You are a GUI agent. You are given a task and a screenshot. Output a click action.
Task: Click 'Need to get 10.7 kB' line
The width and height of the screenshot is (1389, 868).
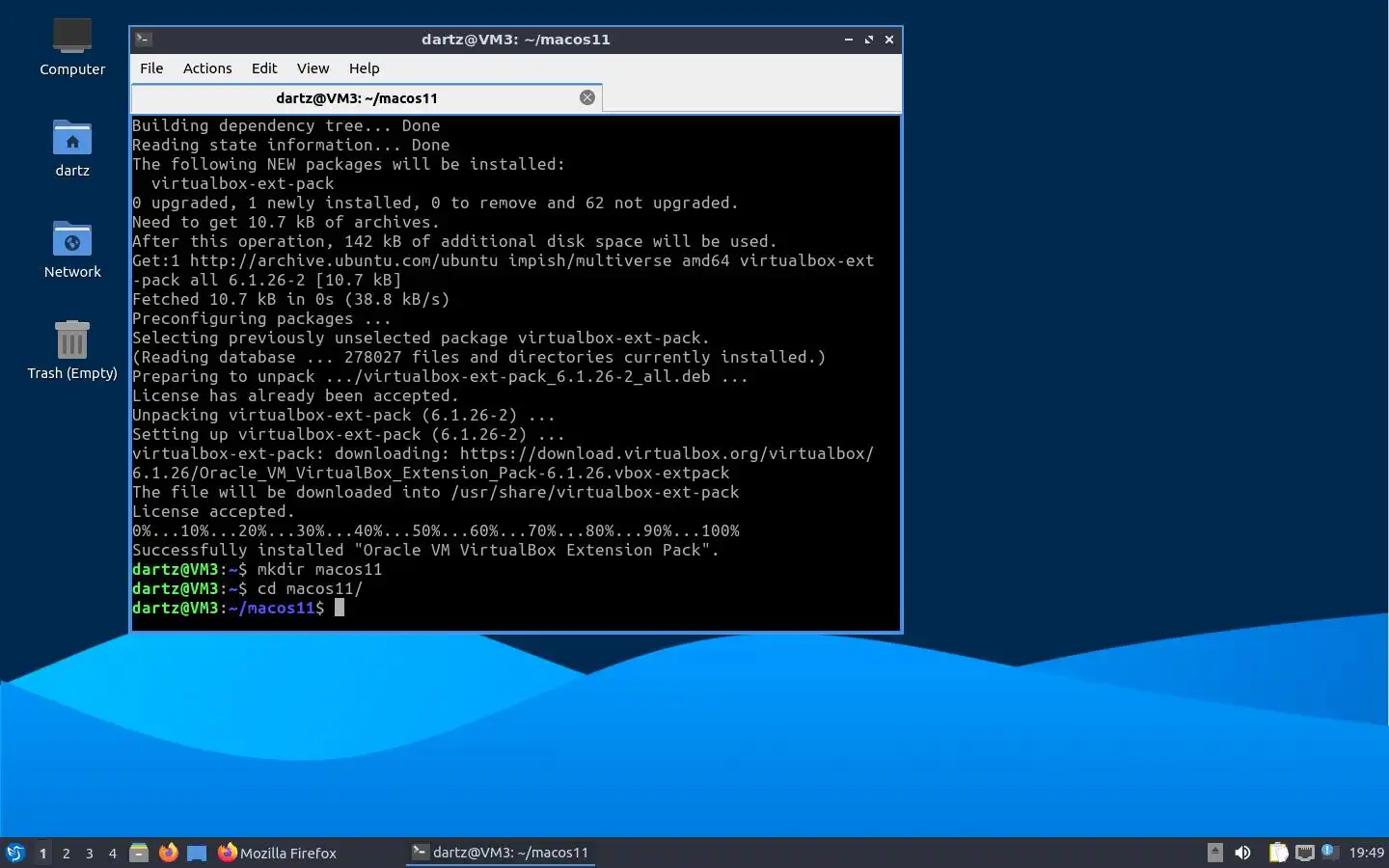point(286,222)
